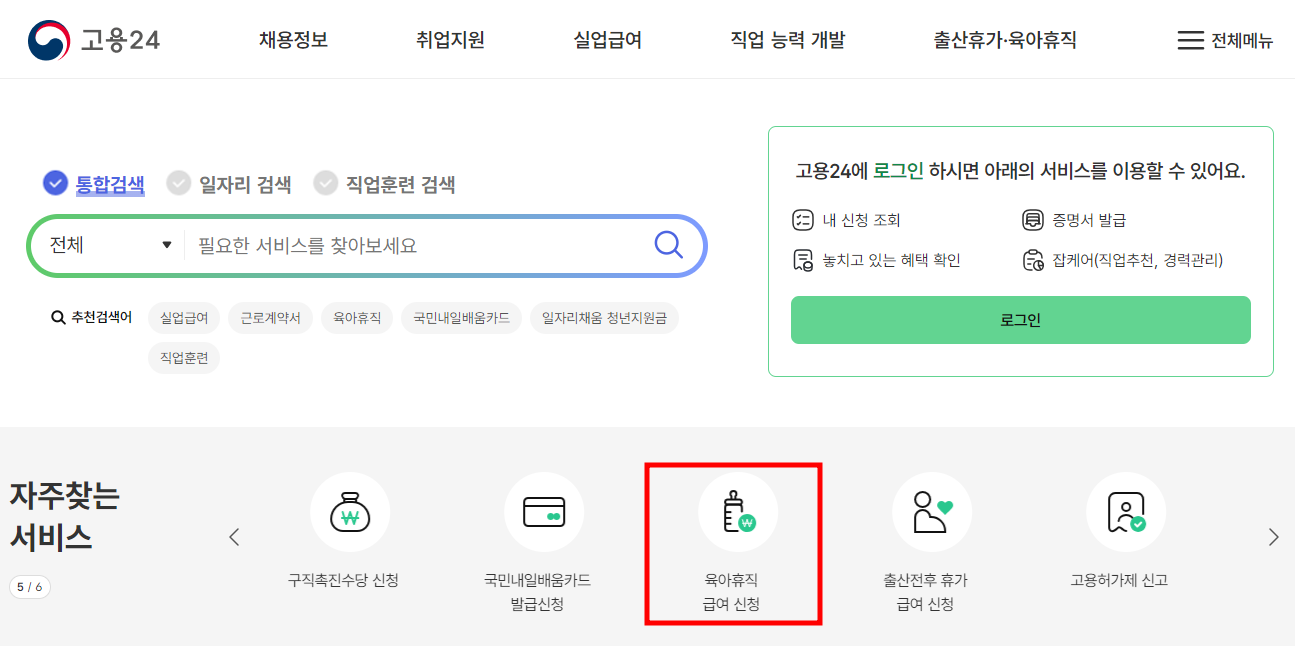The height and width of the screenshot is (646, 1295).
Task: Open the 실업급여 menu
Action: (x=607, y=40)
